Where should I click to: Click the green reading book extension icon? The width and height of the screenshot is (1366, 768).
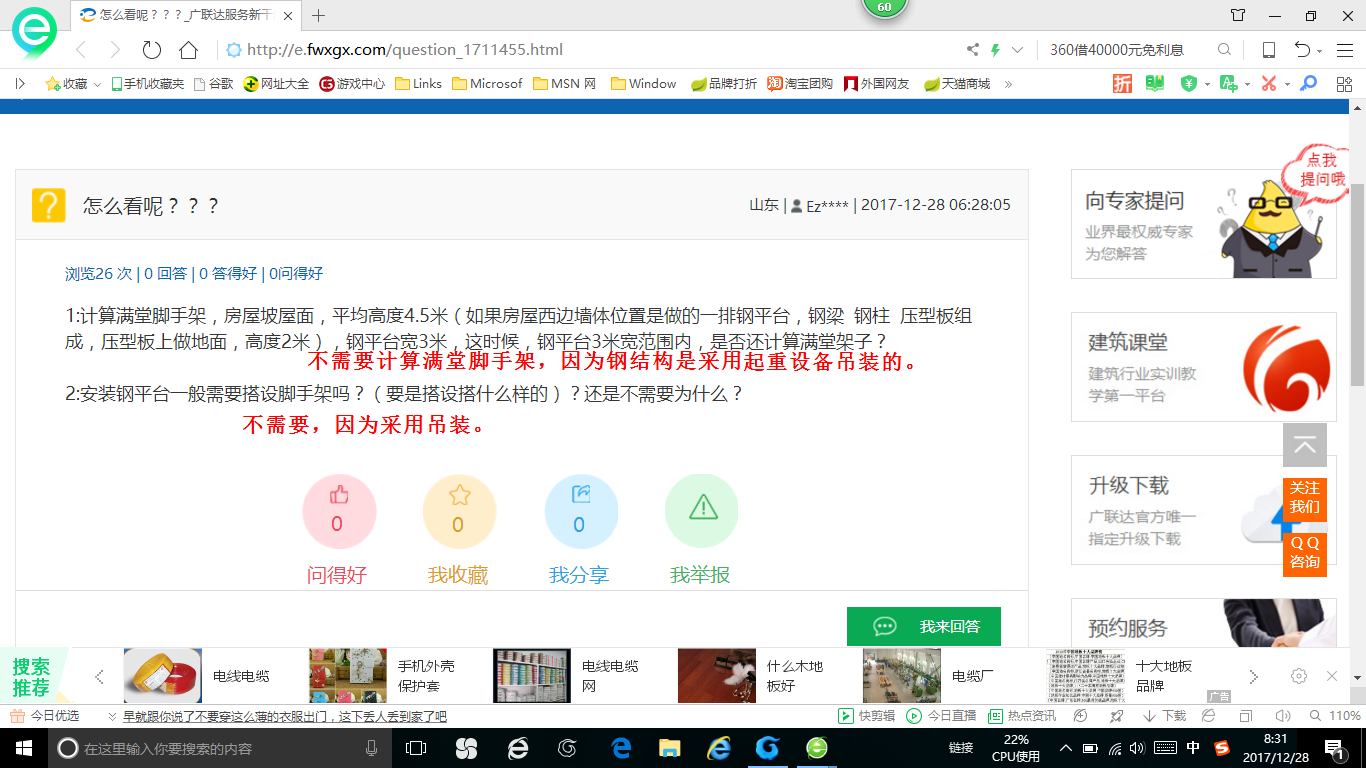pyautogui.click(x=1155, y=84)
